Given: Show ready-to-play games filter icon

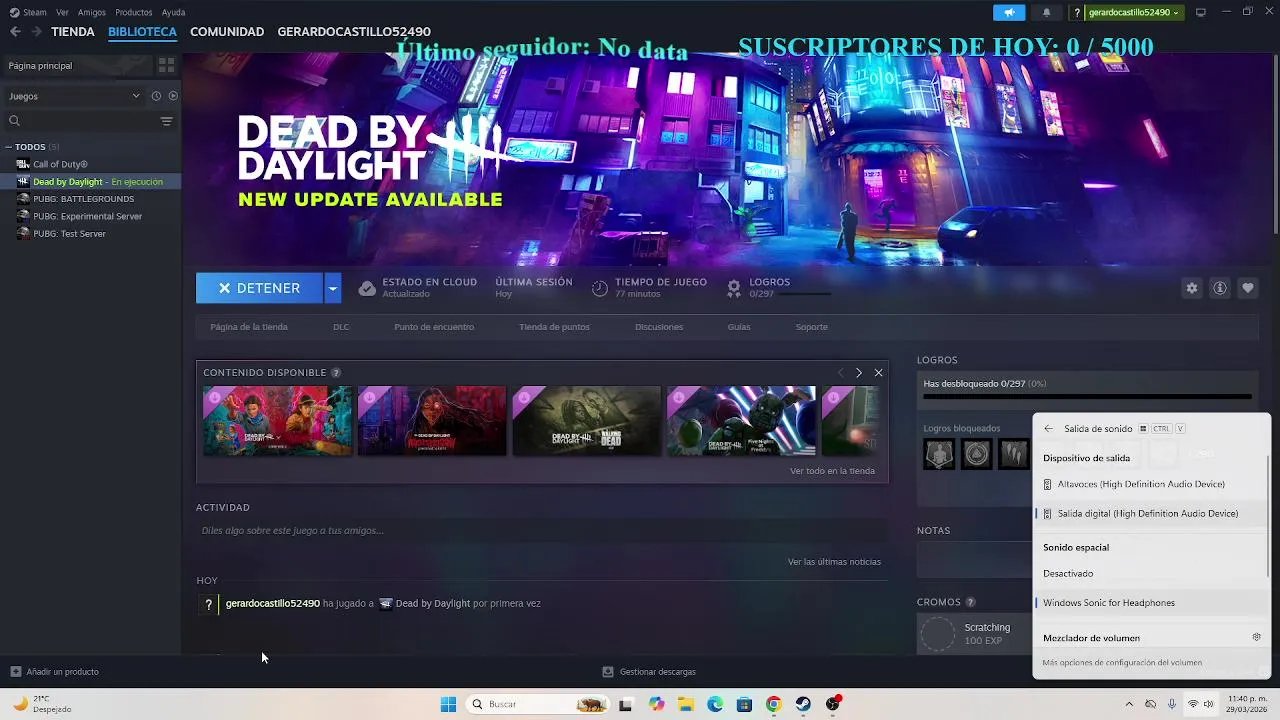Looking at the screenshot, I should point(173,96).
